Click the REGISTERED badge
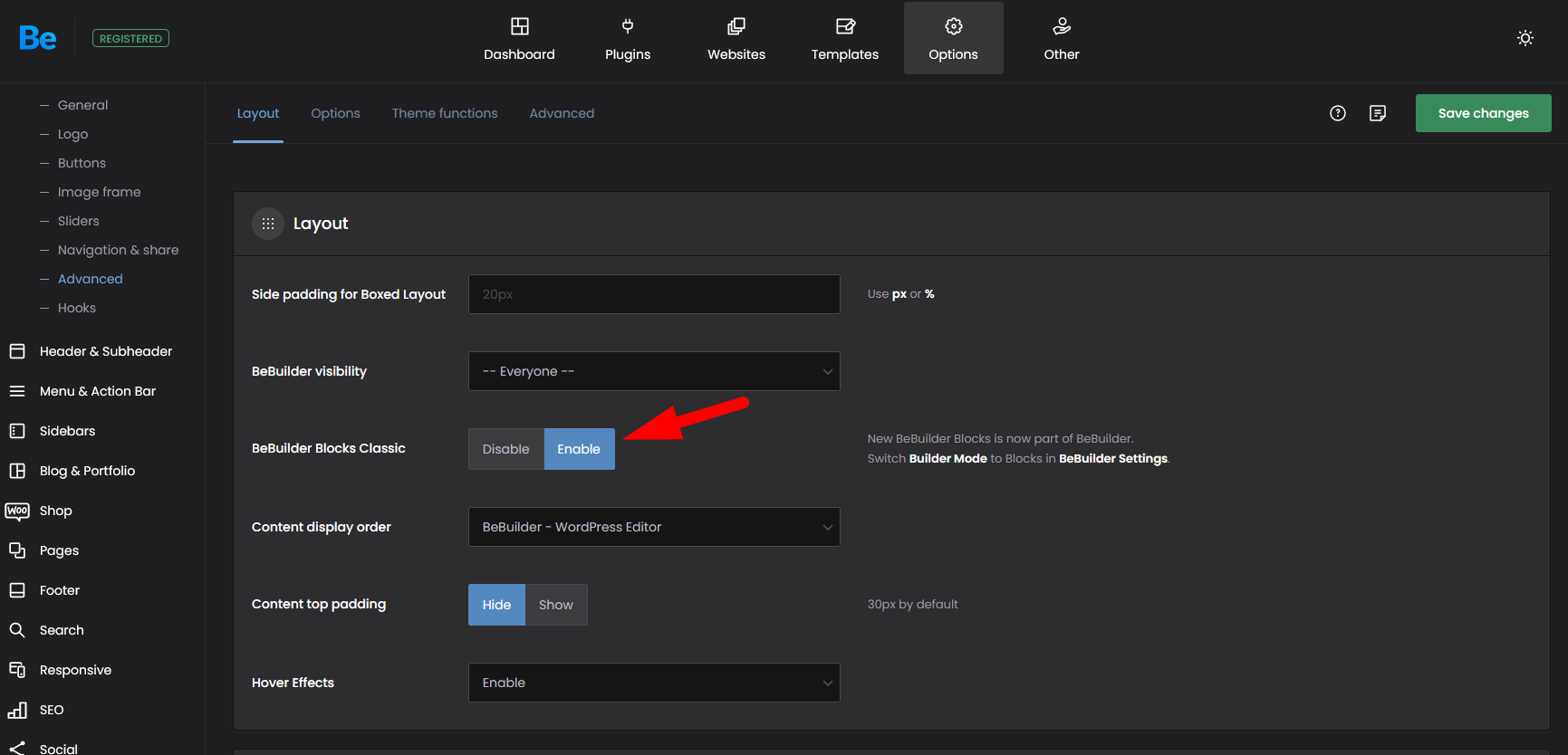The image size is (1568, 755). pos(130,38)
